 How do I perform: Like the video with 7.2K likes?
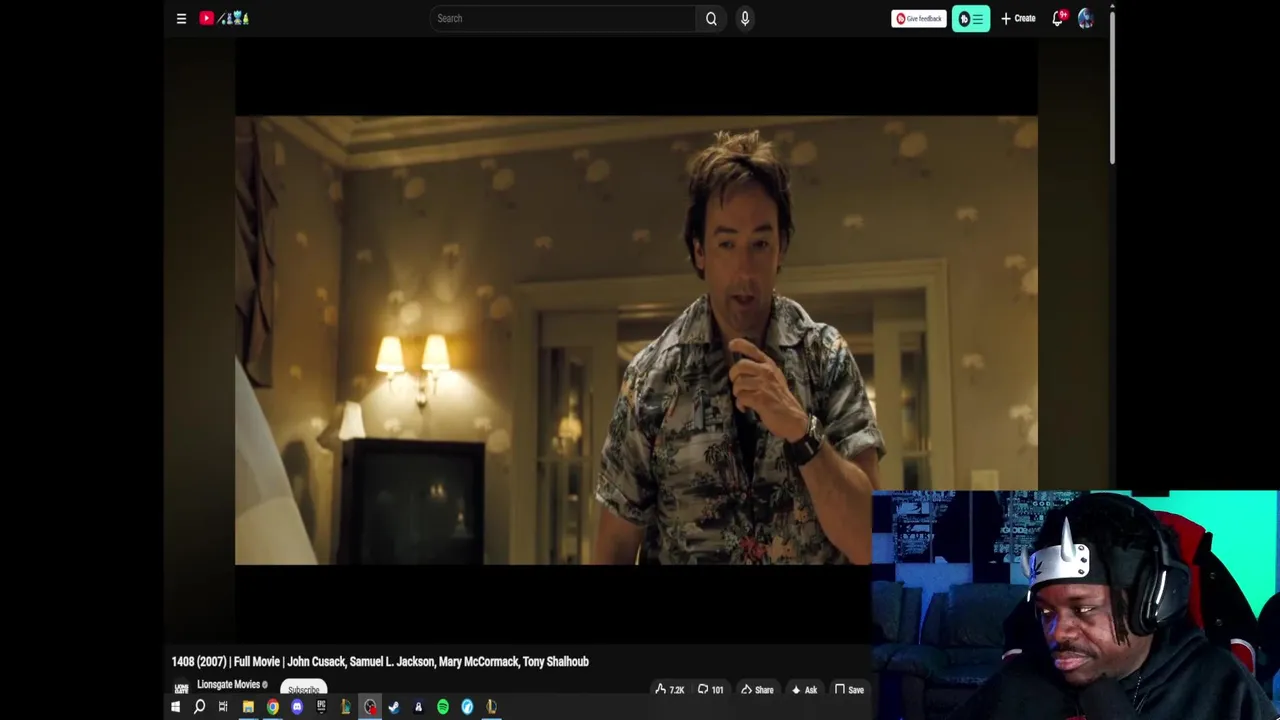point(670,690)
